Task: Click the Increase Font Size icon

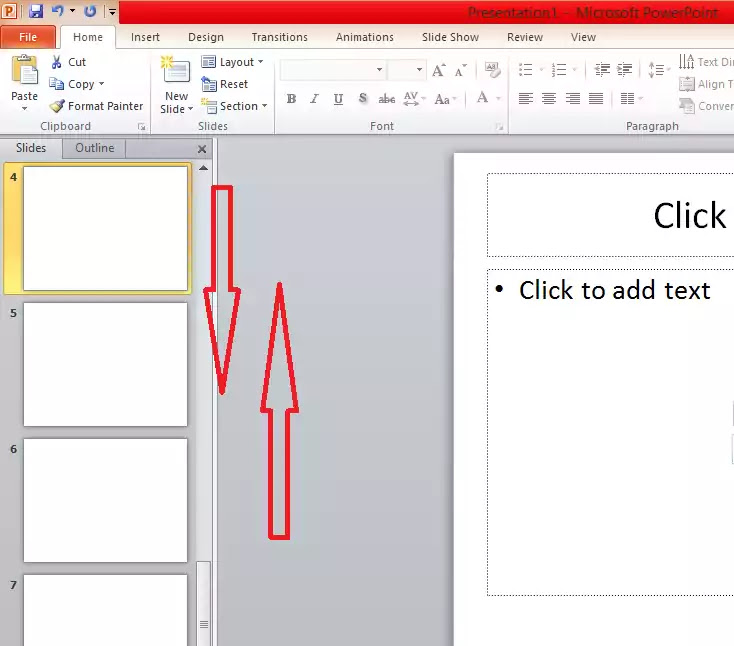Action: click(439, 70)
